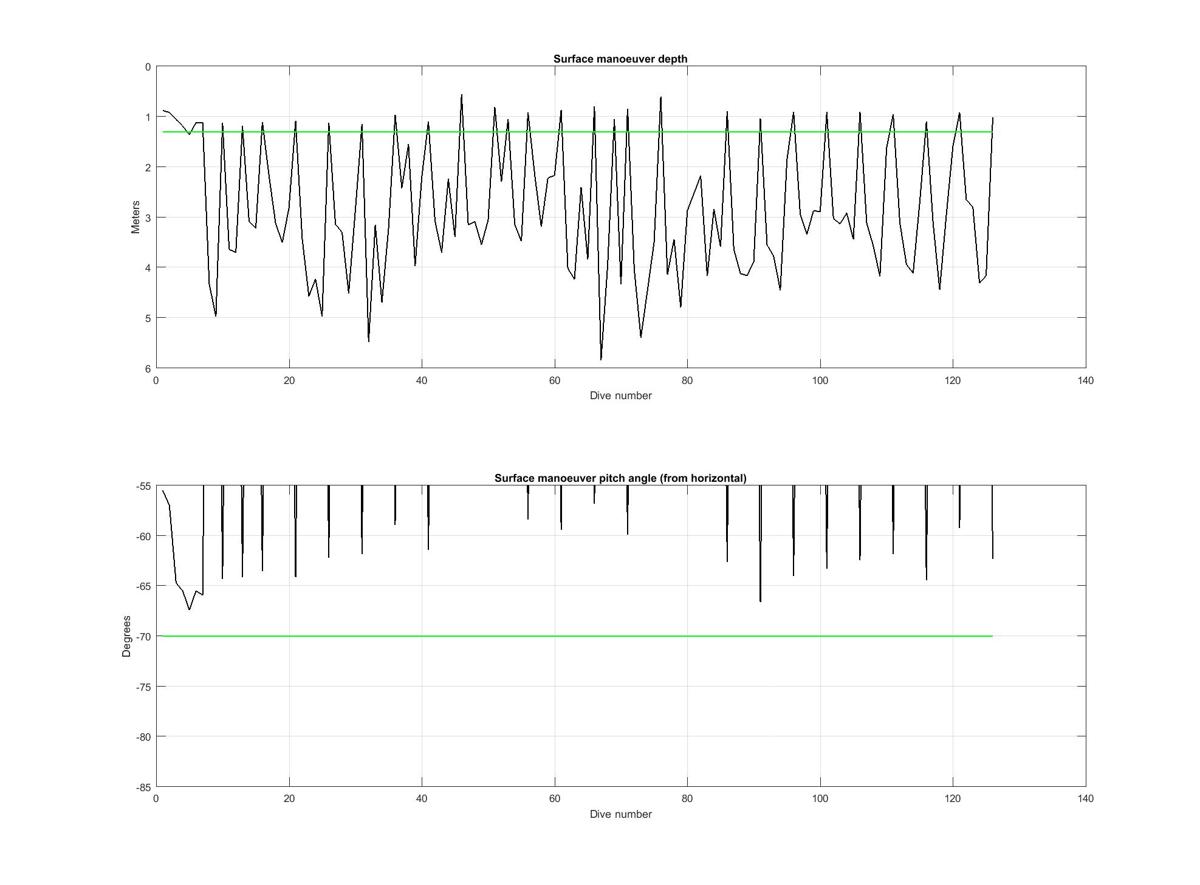Select the '-60' tick on pitch plot
Image resolution: width=1200 pixels, height=885 pixels.
[x=142, y=536]
